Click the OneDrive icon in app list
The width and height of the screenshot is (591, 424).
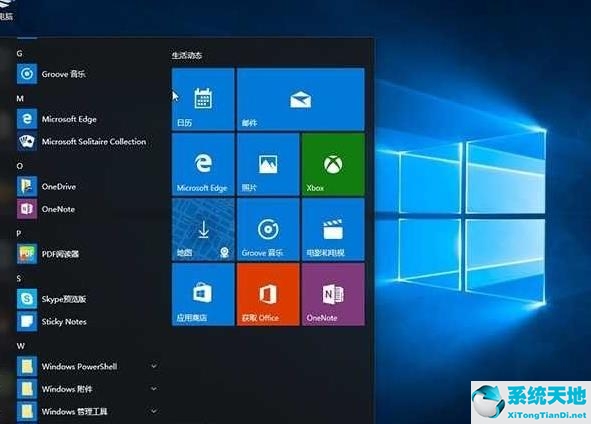[x=27, y=186]
